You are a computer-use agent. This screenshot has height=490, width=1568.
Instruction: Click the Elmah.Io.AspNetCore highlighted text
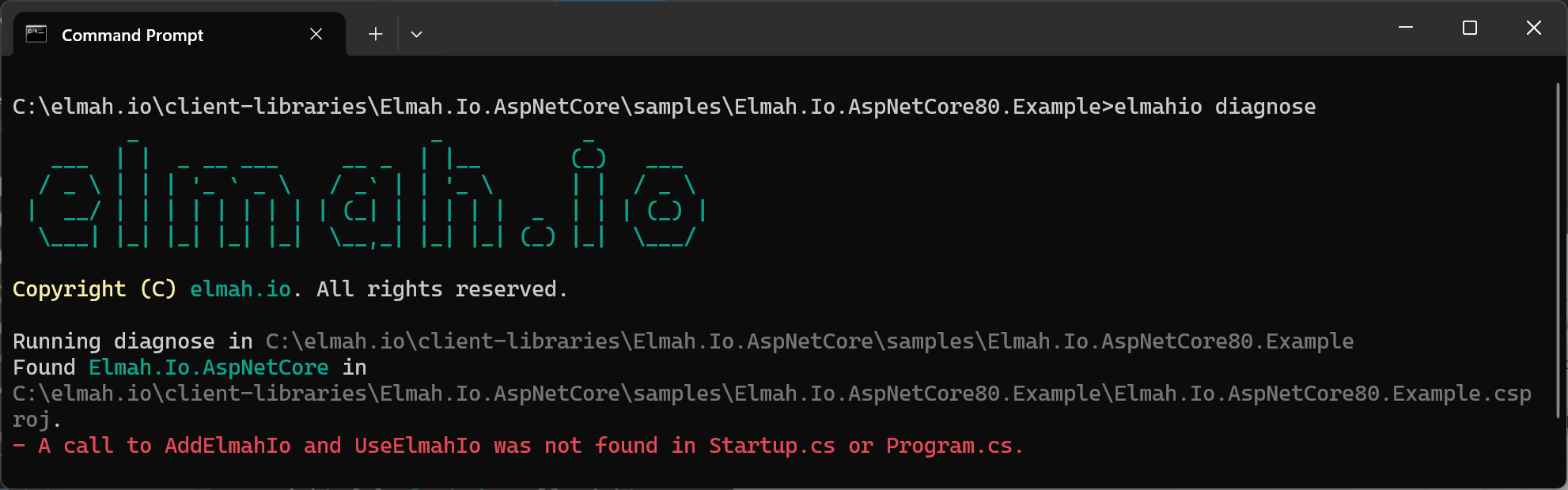(x=208, y=367)
